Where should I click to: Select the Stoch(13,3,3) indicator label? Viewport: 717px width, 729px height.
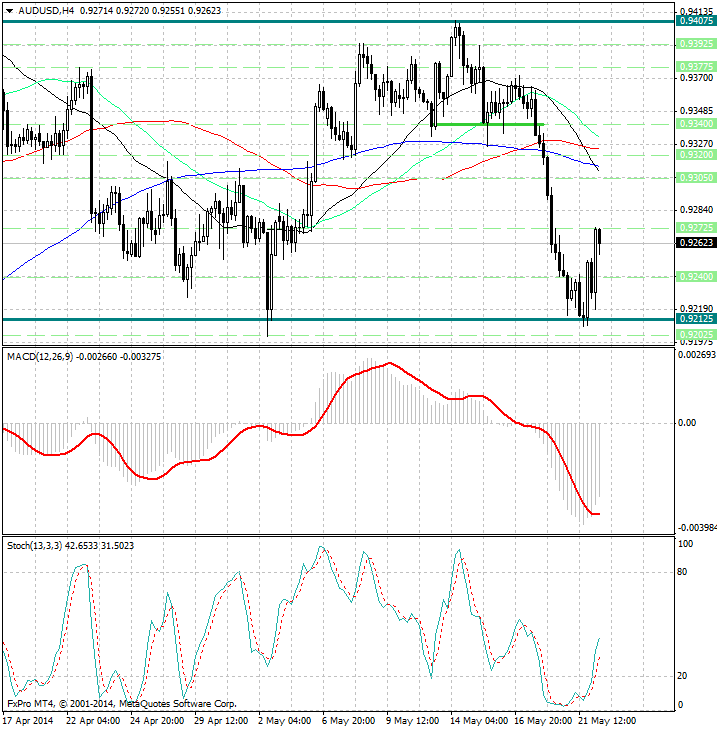(x=34, y=545)
